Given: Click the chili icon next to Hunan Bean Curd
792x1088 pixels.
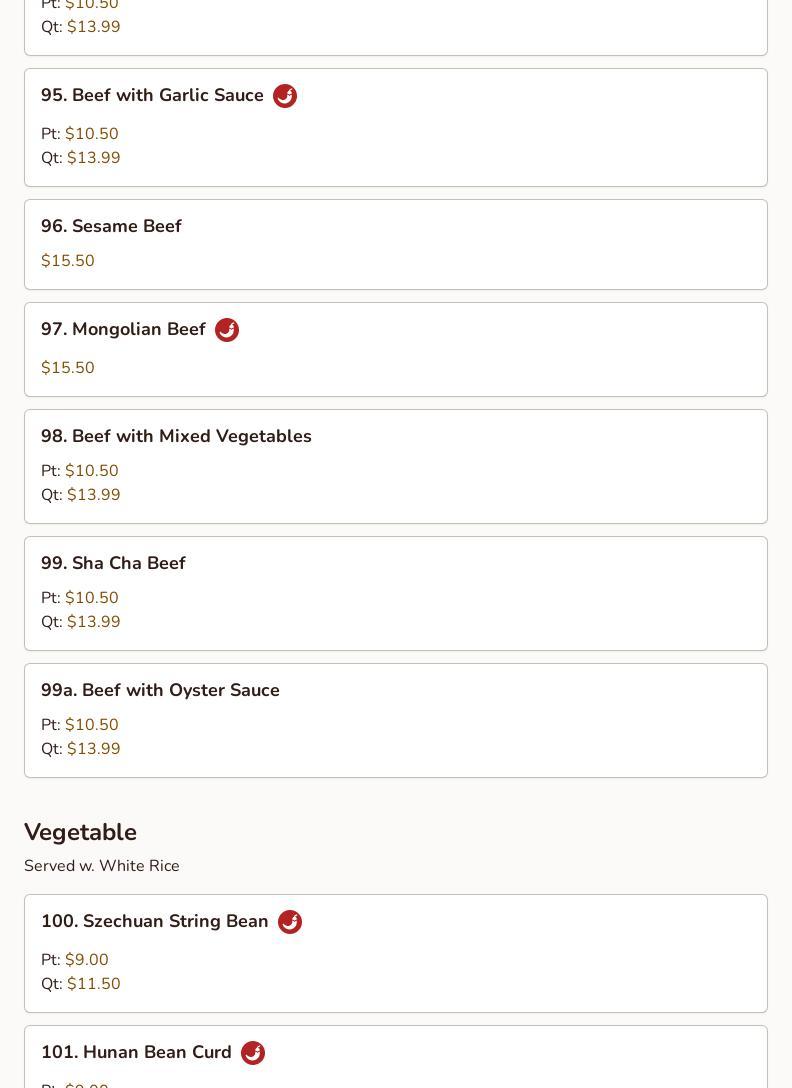Looking at the screenshot, I should click(x=253, y=1053).
